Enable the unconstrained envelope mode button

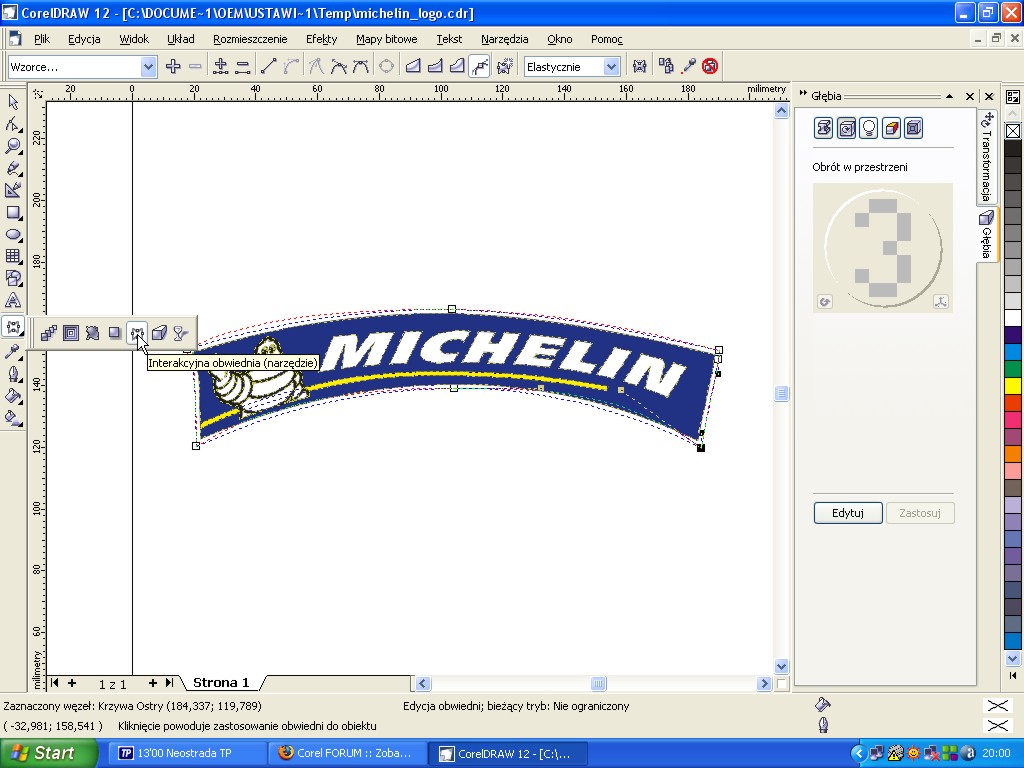pyautogui.click(x=479, y=66)
